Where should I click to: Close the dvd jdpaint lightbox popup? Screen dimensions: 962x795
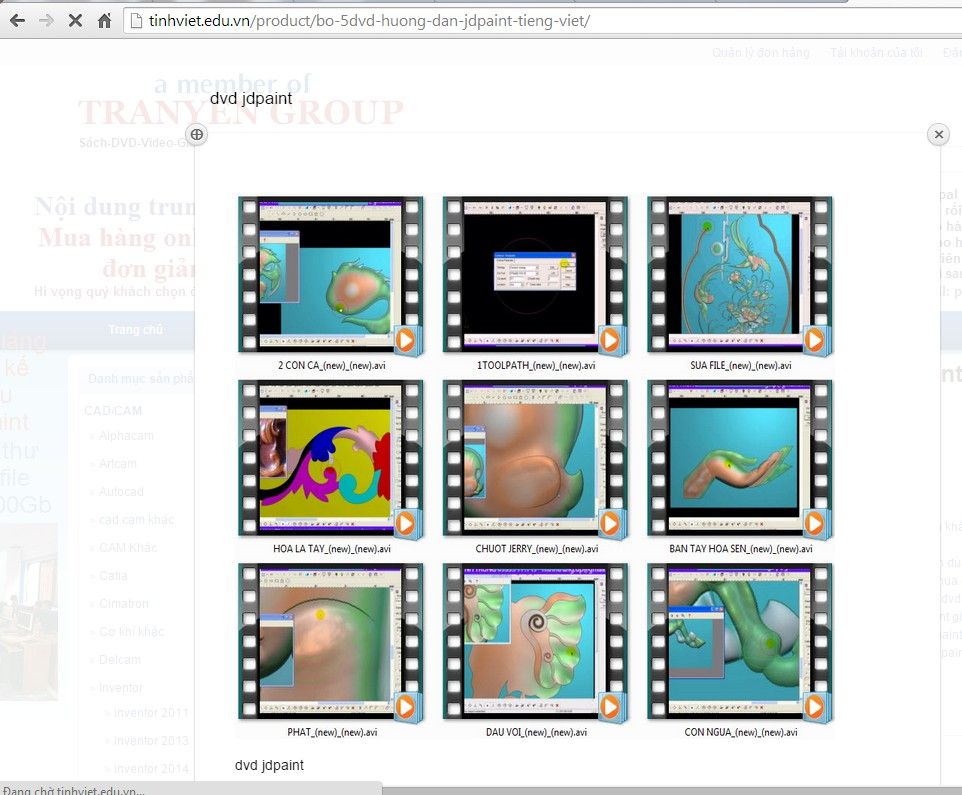(x=939, y=134)
